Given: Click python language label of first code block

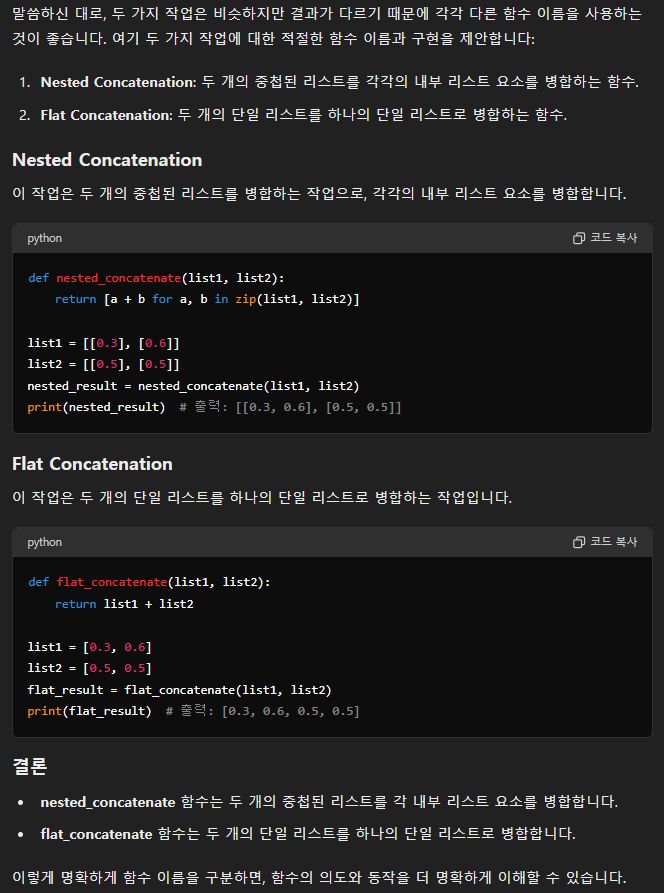Looking at the screenshot, I should point(44,239).
